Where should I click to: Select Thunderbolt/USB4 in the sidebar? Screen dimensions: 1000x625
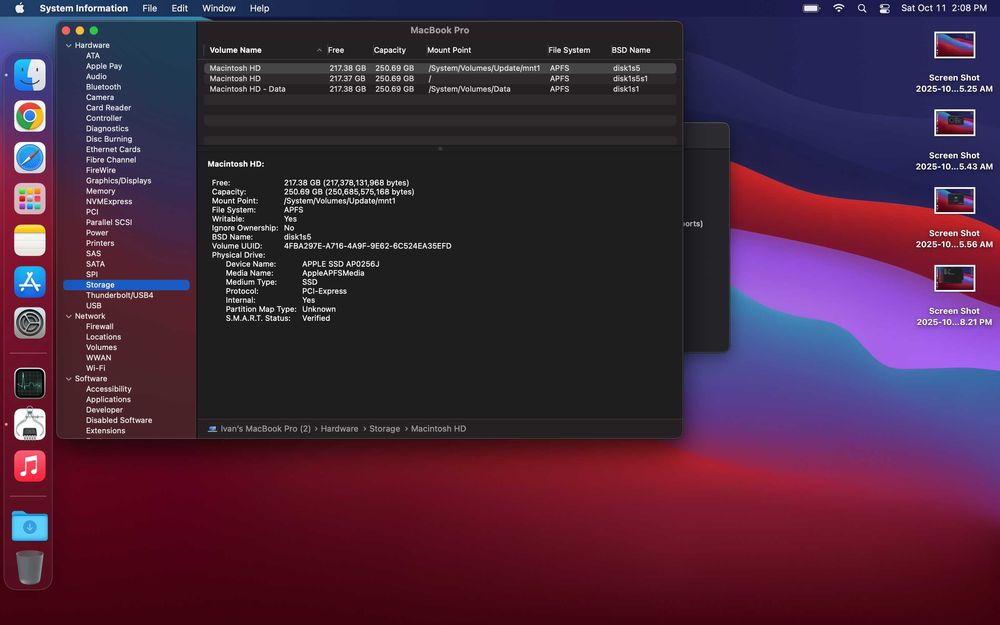pyautogui.click(x=119, y=295)
